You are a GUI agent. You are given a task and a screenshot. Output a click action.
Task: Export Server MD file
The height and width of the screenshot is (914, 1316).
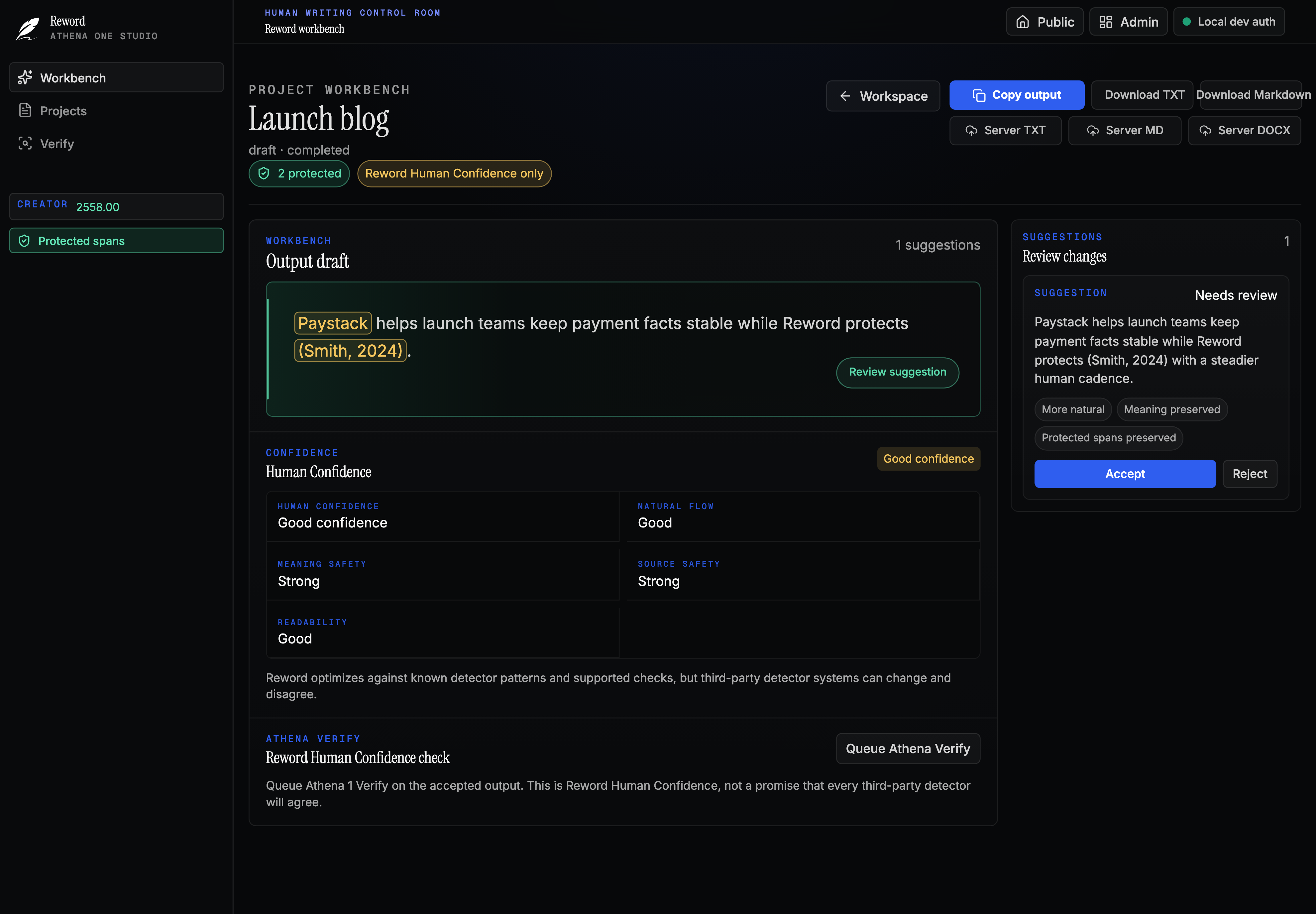pyautogui.click(x=1124, y=131)
